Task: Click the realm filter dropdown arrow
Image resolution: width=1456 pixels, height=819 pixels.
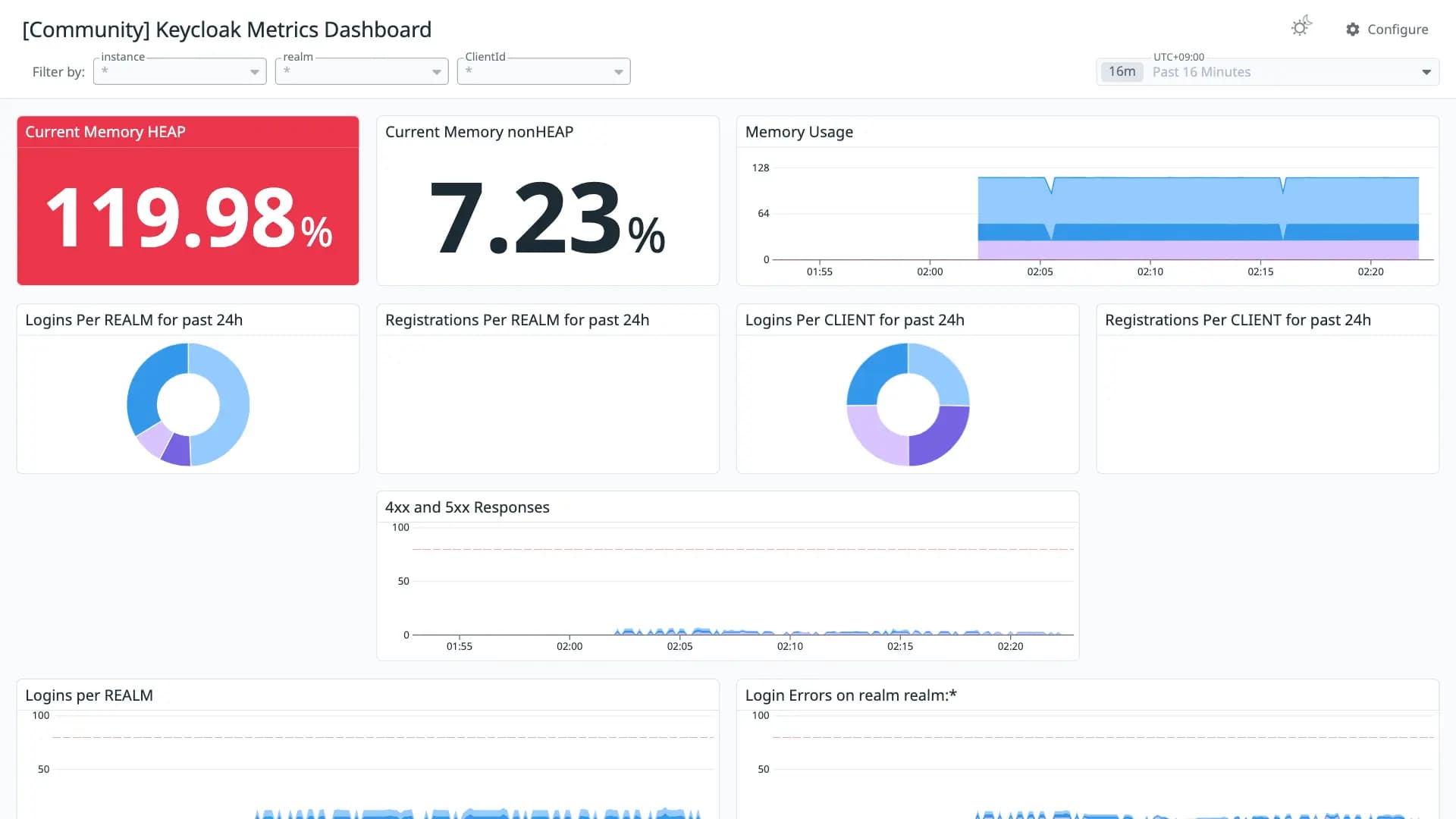Action: pyautogui.click(x=437, y=72)
